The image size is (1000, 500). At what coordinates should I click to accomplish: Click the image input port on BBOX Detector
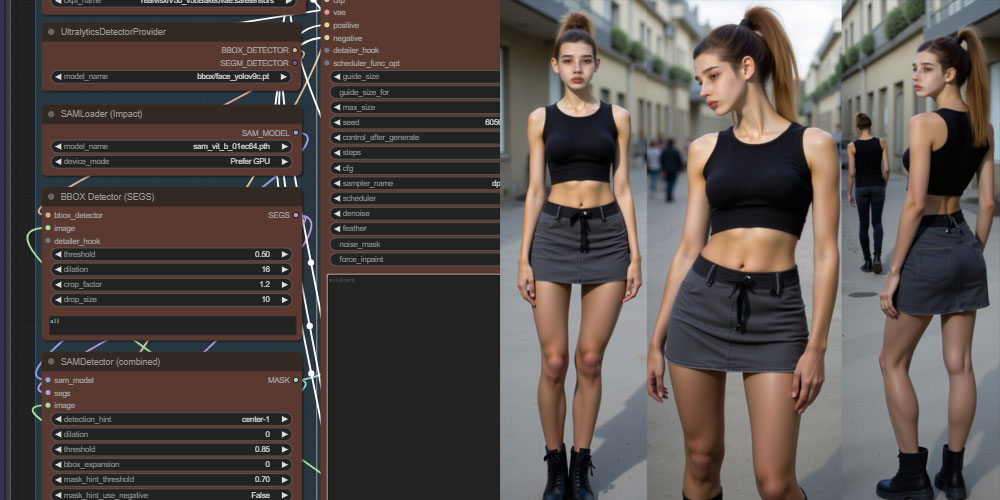(48, 228)
